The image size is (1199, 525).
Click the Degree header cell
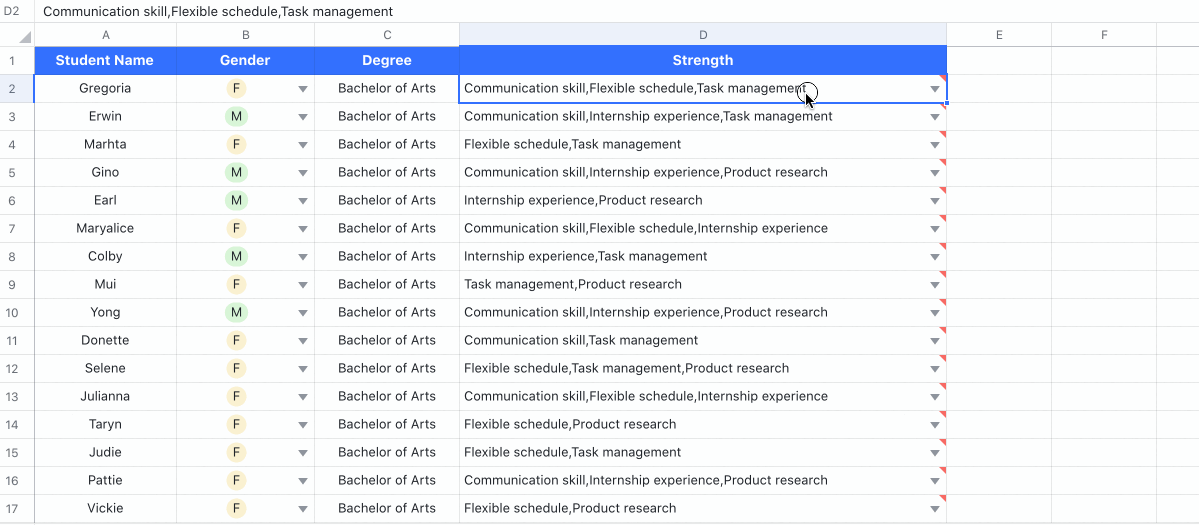386,60
